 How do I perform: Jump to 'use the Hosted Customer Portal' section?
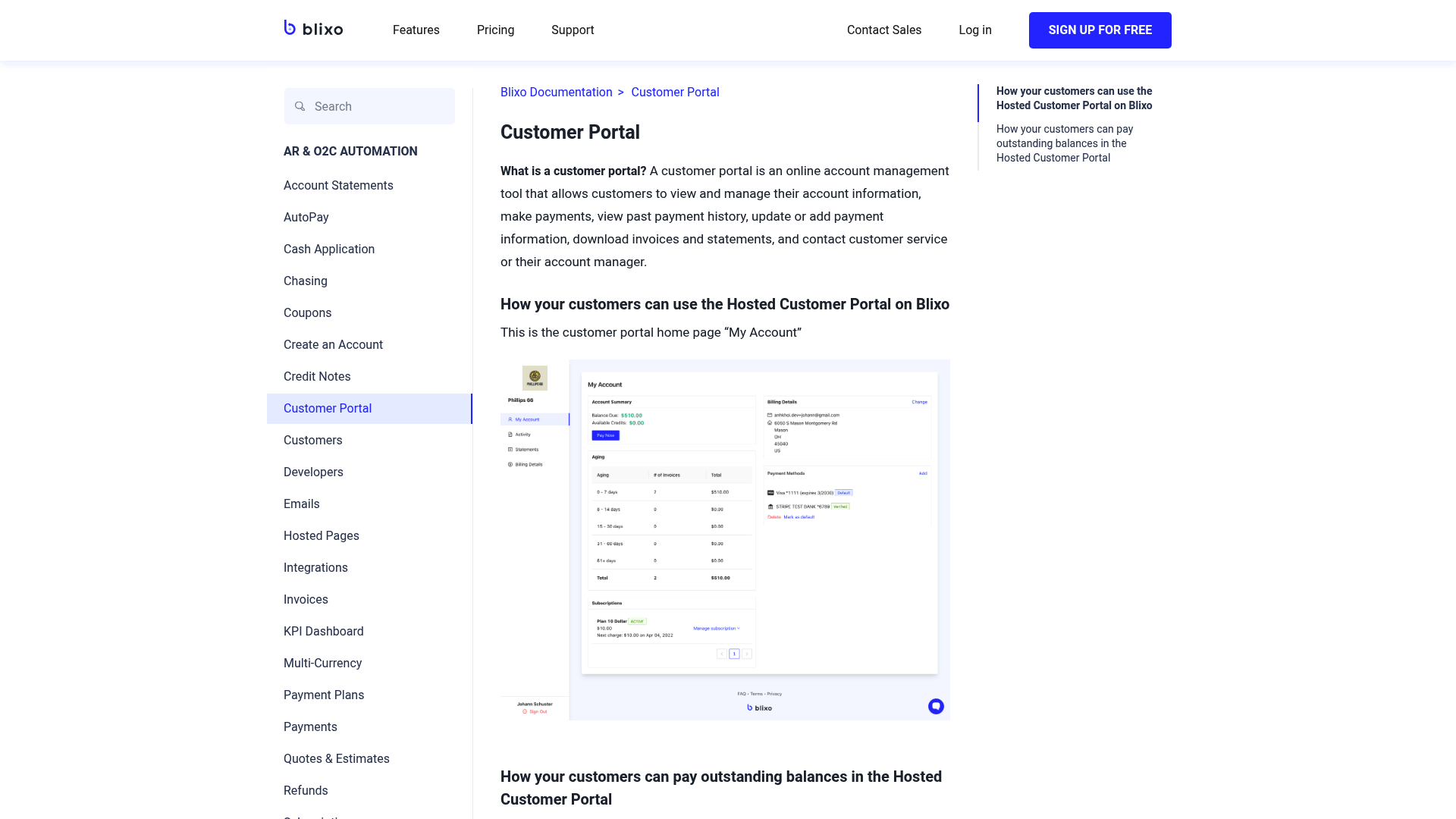1074,99
